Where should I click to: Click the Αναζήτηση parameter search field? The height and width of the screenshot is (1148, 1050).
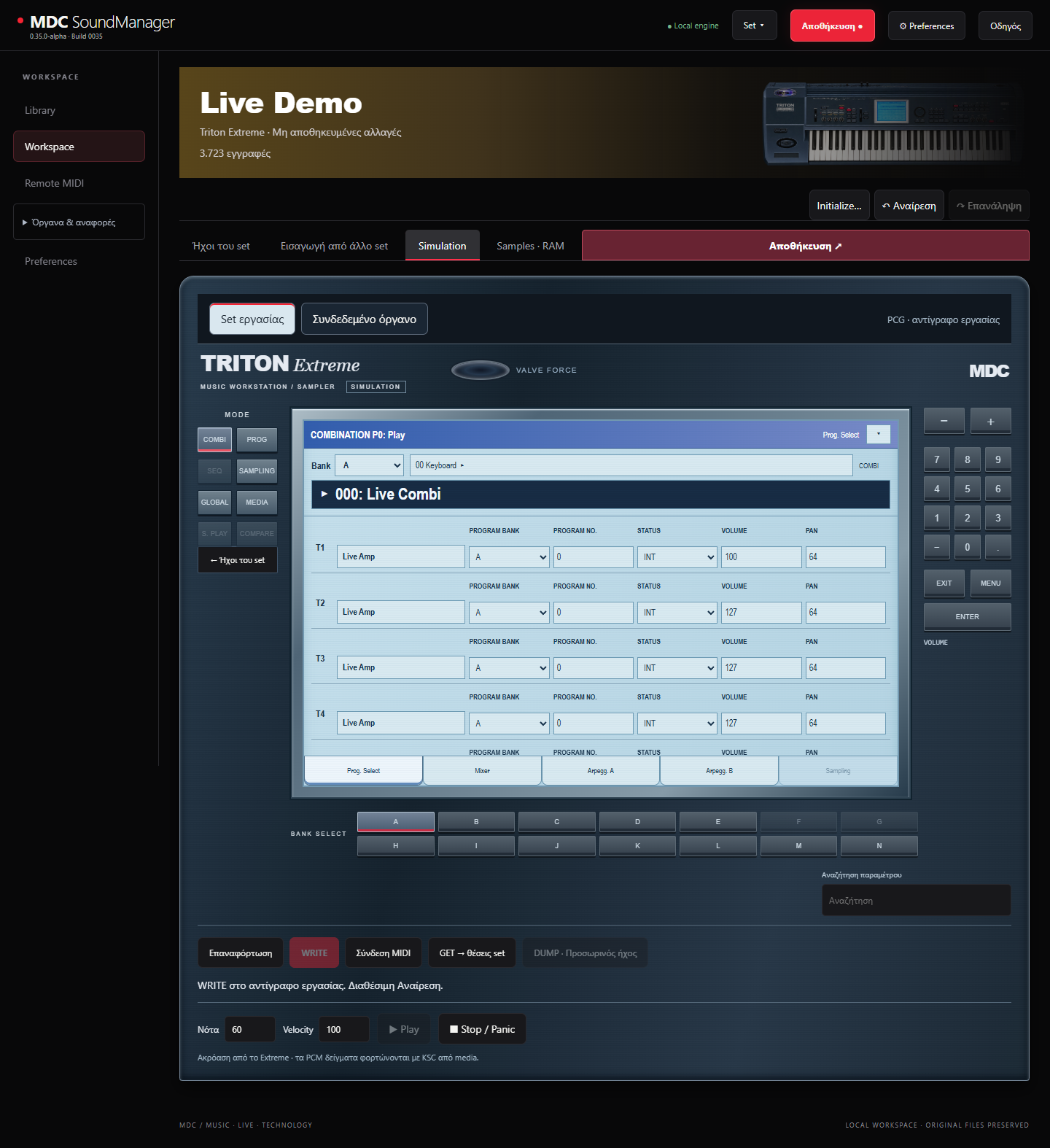(916, 901)
